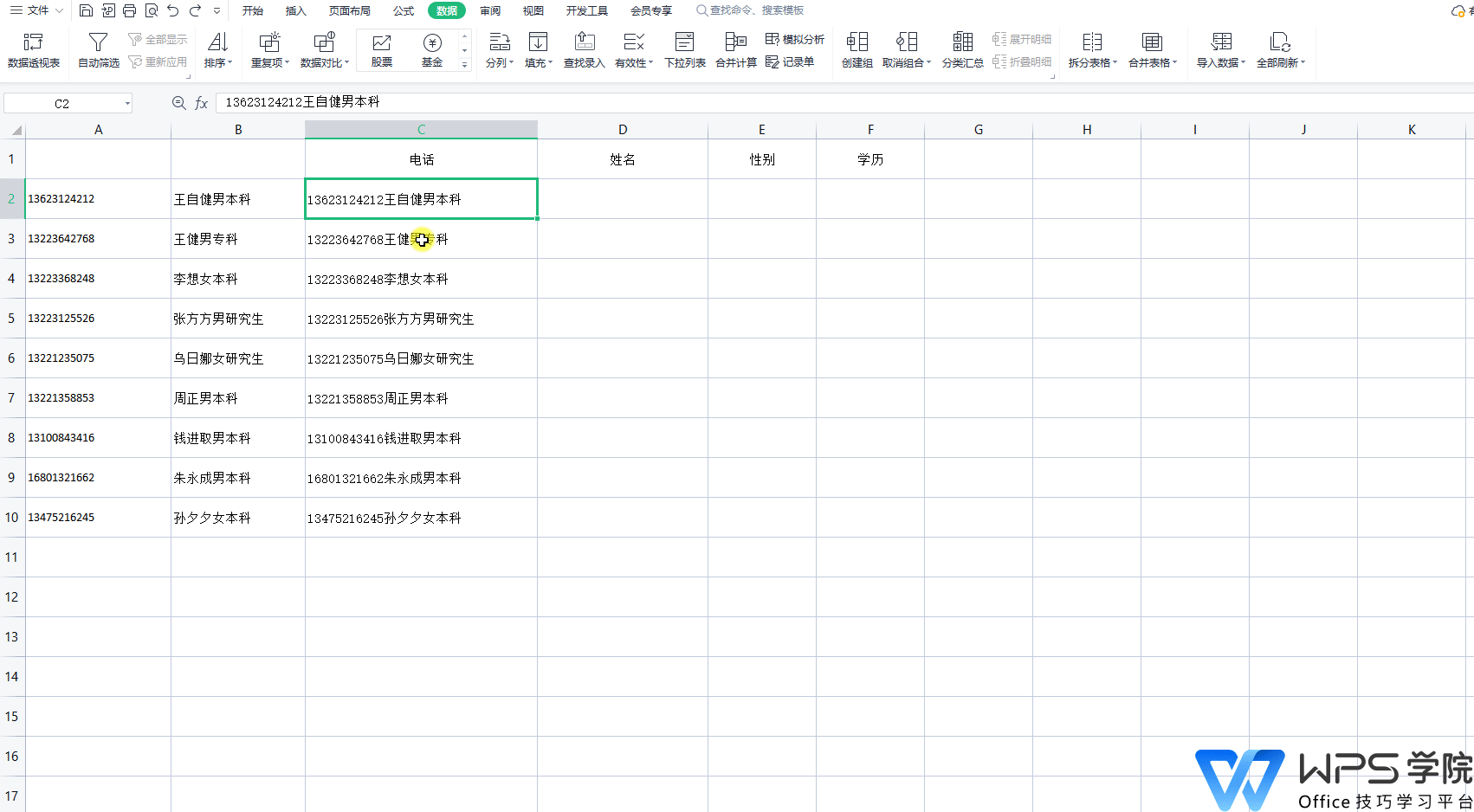Viewport: 1474px width, 812px height.
Task: Click the Print Preview icon
Action: click(152, 10)
